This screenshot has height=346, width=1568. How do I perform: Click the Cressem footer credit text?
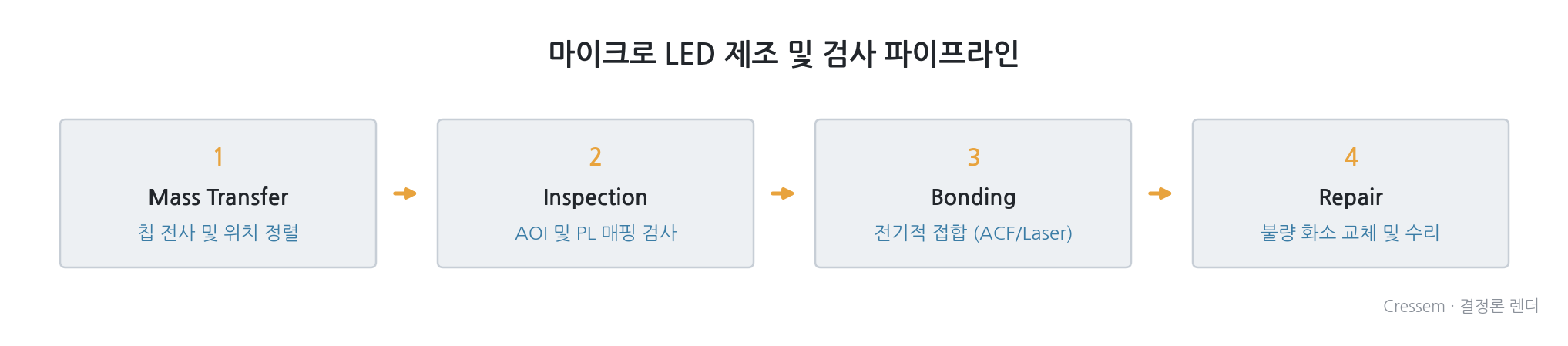point(1461,306)
